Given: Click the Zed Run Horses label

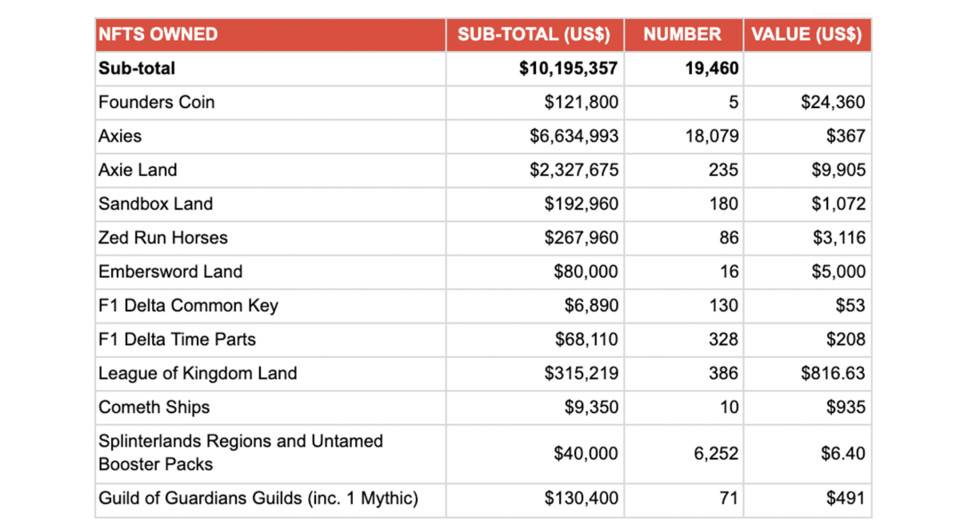Looking at the screenshot, I should click(163, 237).
